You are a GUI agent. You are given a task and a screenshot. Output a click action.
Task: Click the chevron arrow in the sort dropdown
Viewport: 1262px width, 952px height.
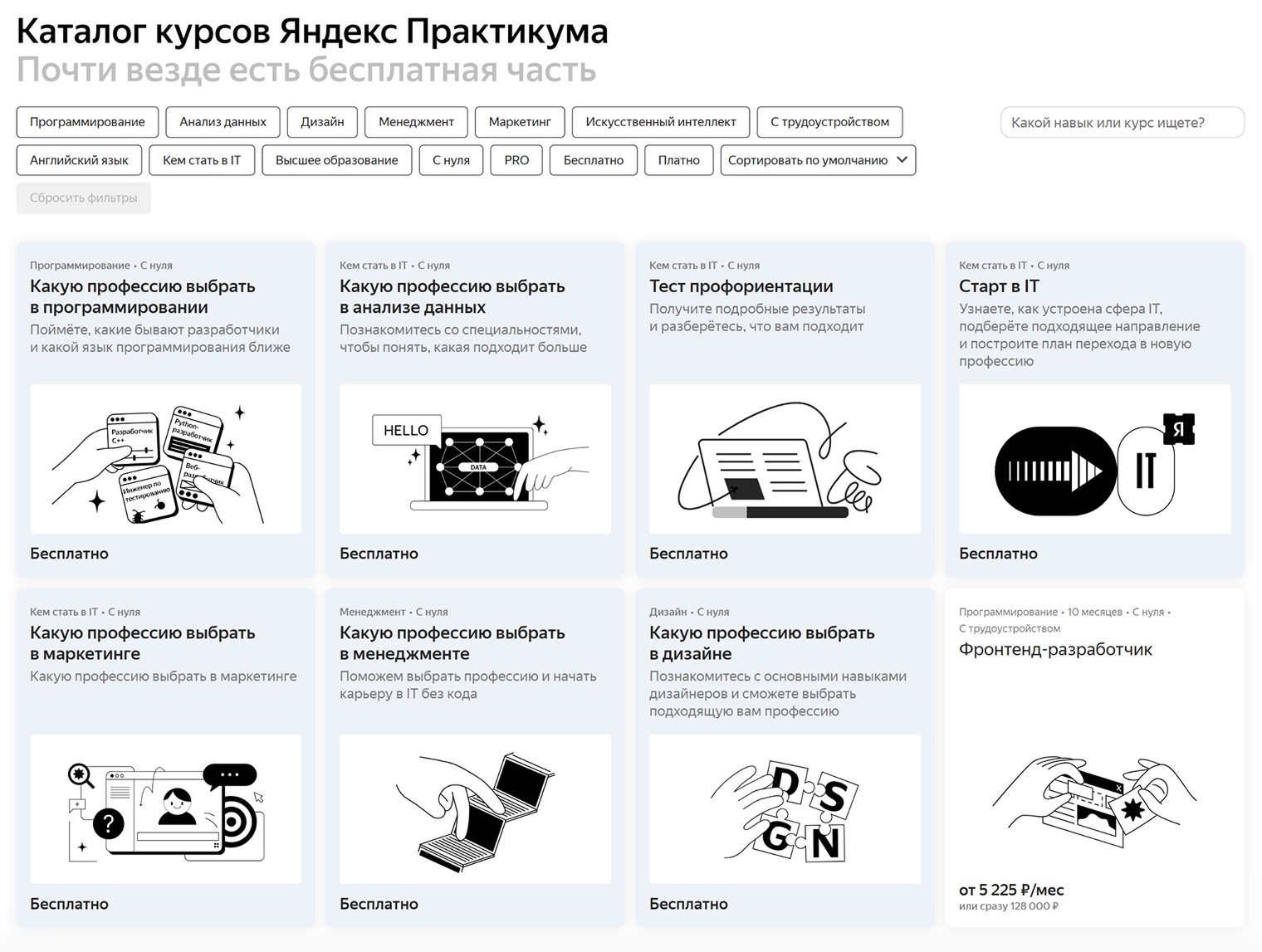tap(902, 160)
